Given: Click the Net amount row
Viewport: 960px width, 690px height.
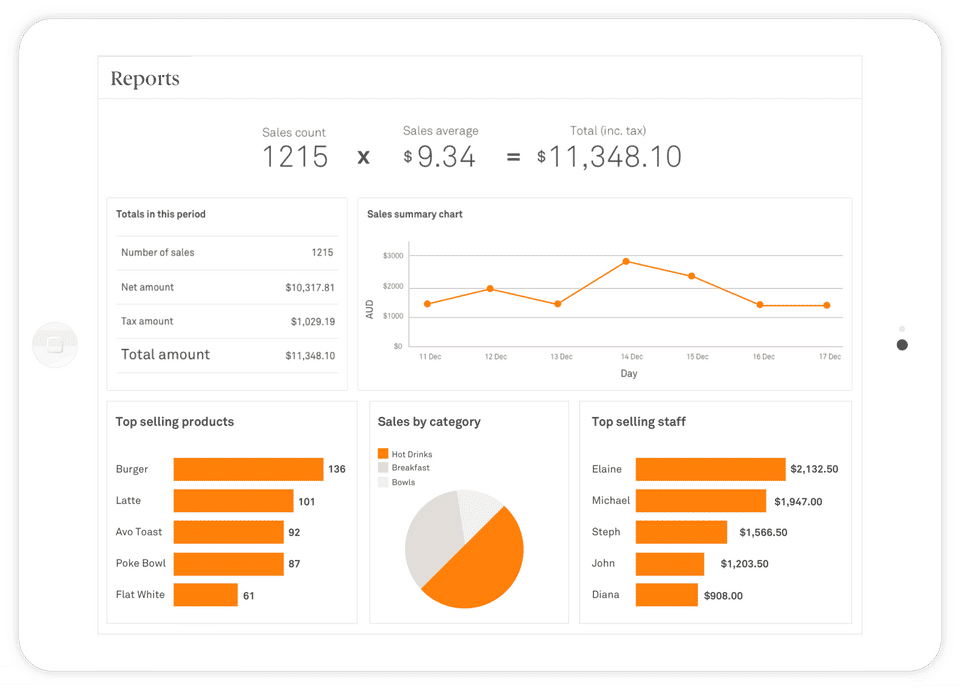Looking at the screenshot, I should [227, 287].
